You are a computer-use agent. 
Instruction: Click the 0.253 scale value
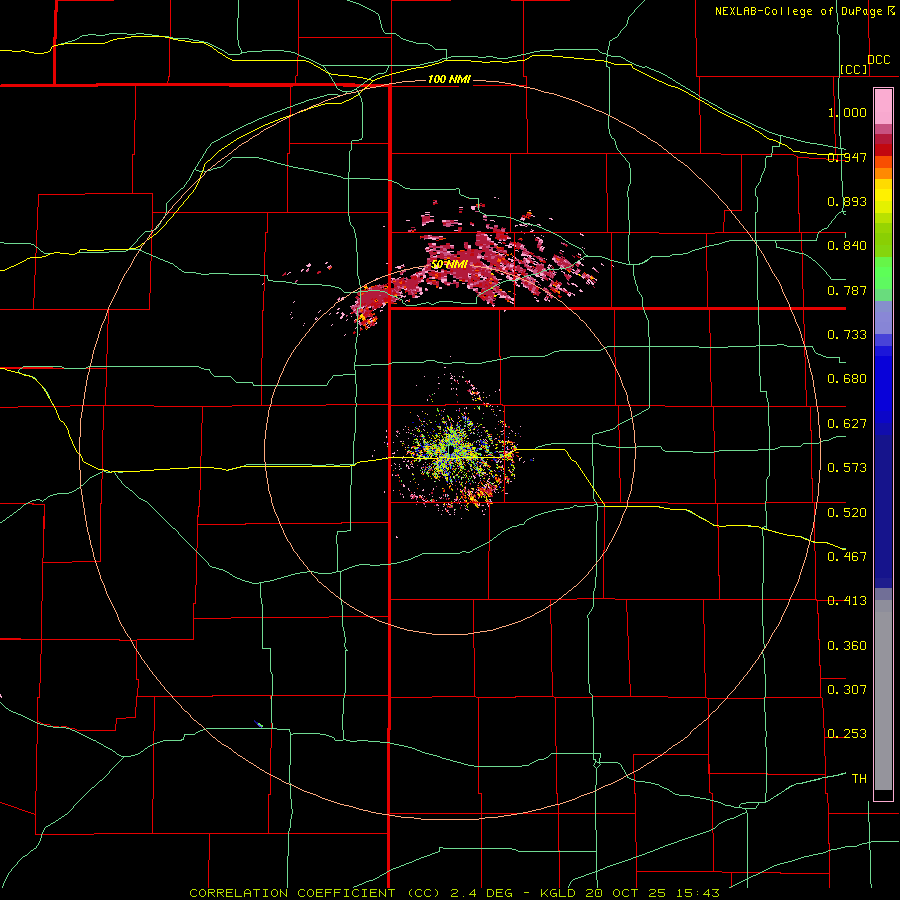coord(847,734)
